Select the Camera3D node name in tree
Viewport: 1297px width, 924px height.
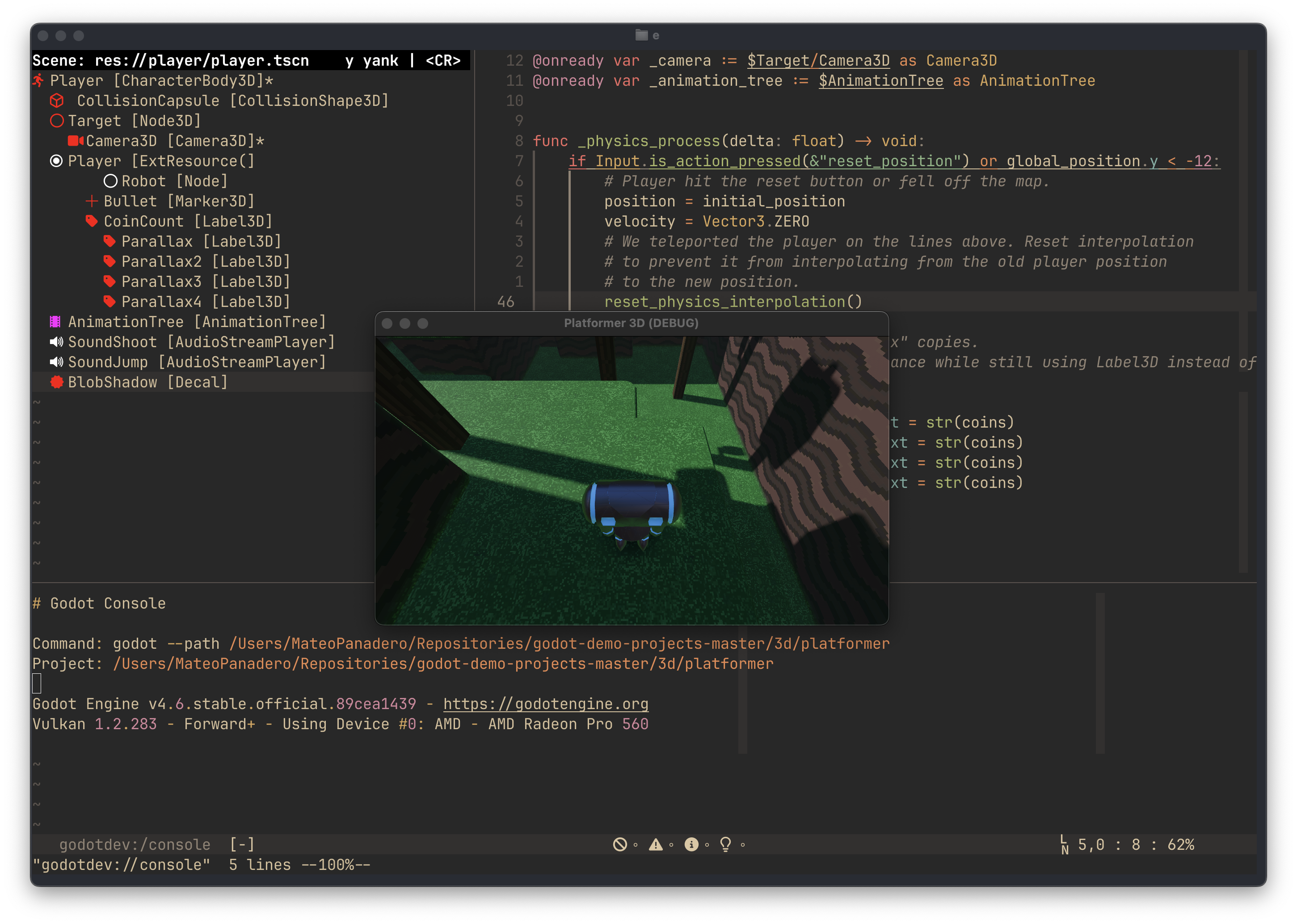(121, 141)
